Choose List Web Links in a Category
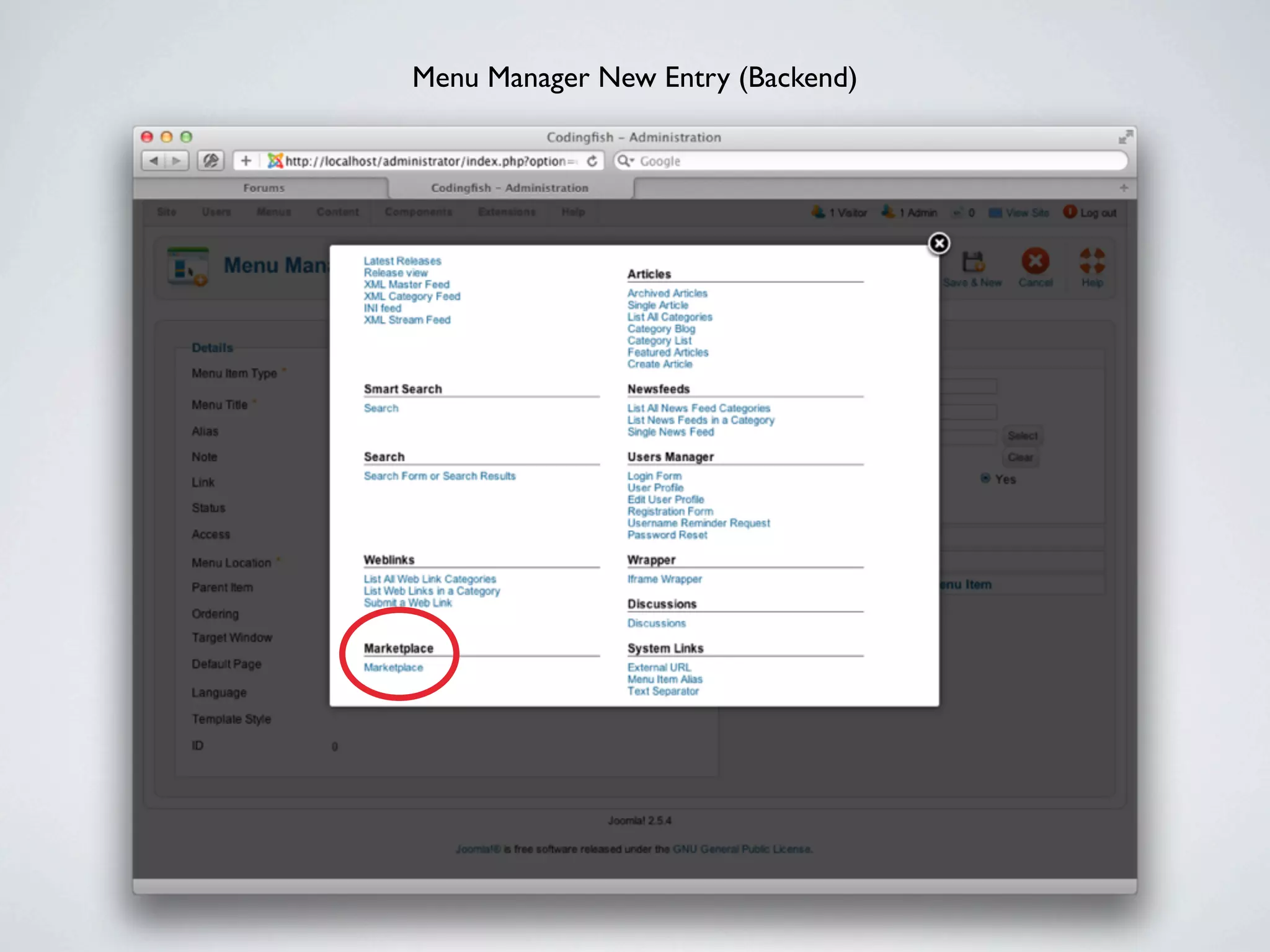Image resolution: width=1270 pixels, height=952 pixels. pos(432,591)
